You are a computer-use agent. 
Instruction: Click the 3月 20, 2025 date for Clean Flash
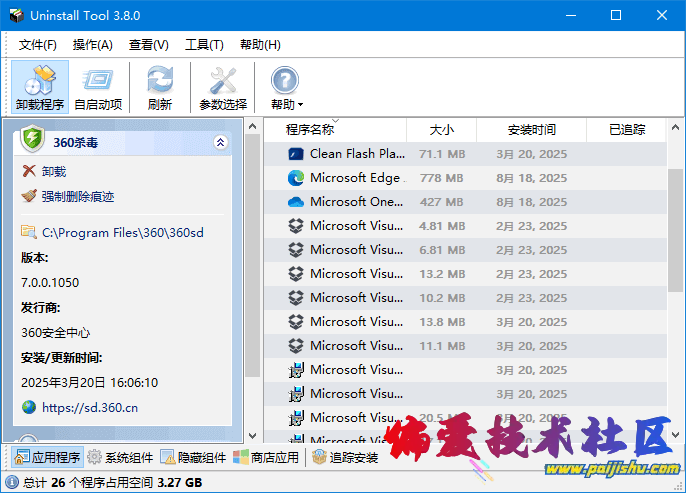coord(532,154)
